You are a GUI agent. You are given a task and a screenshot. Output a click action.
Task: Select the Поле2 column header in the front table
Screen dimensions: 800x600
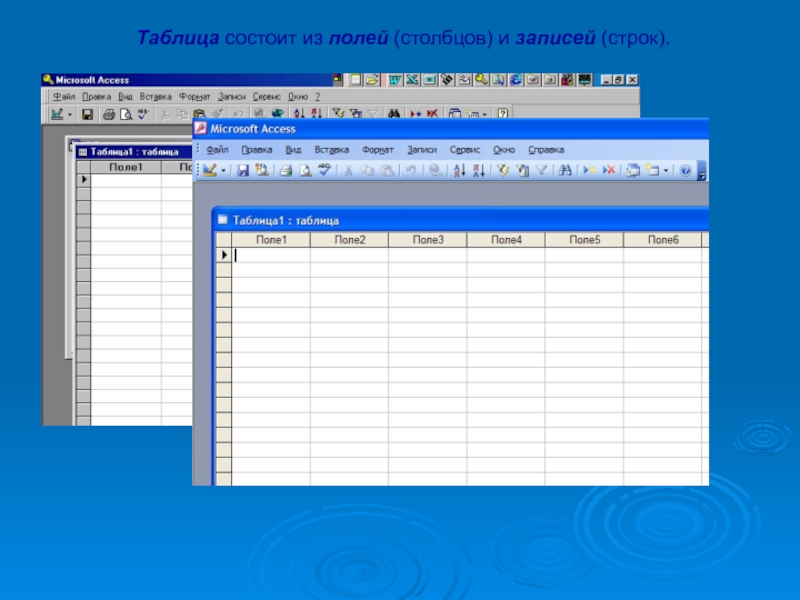point(349,240)
